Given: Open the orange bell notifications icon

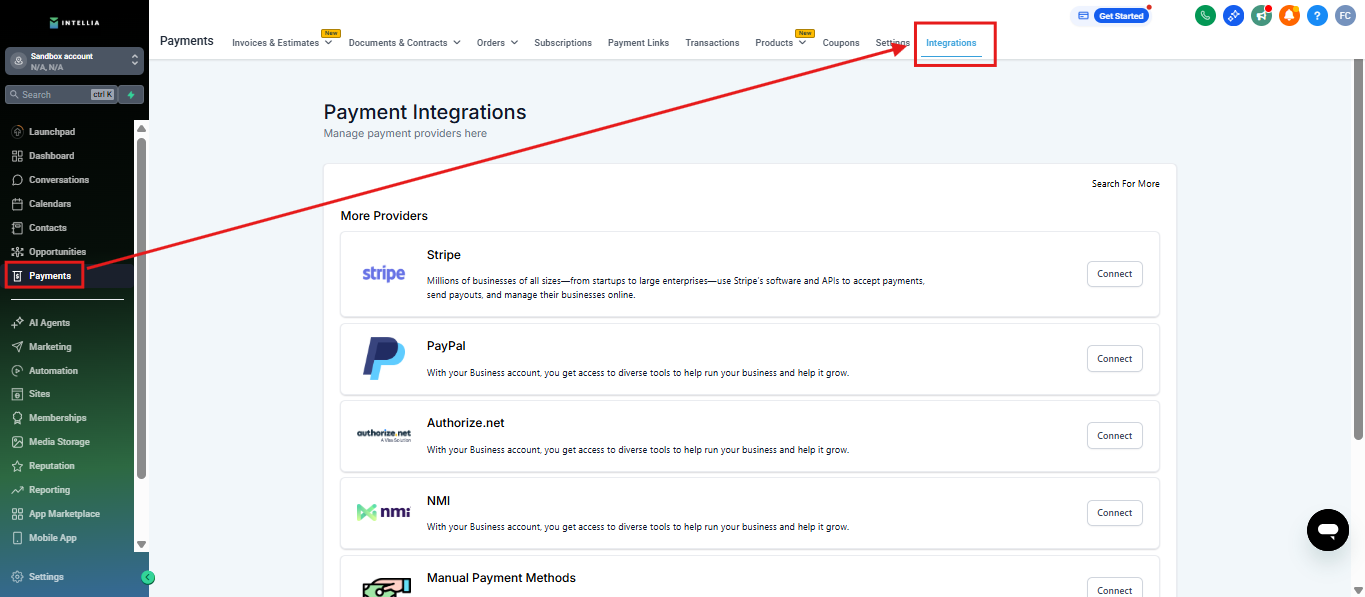Looking at the screenshot, I should [1289, 16].
